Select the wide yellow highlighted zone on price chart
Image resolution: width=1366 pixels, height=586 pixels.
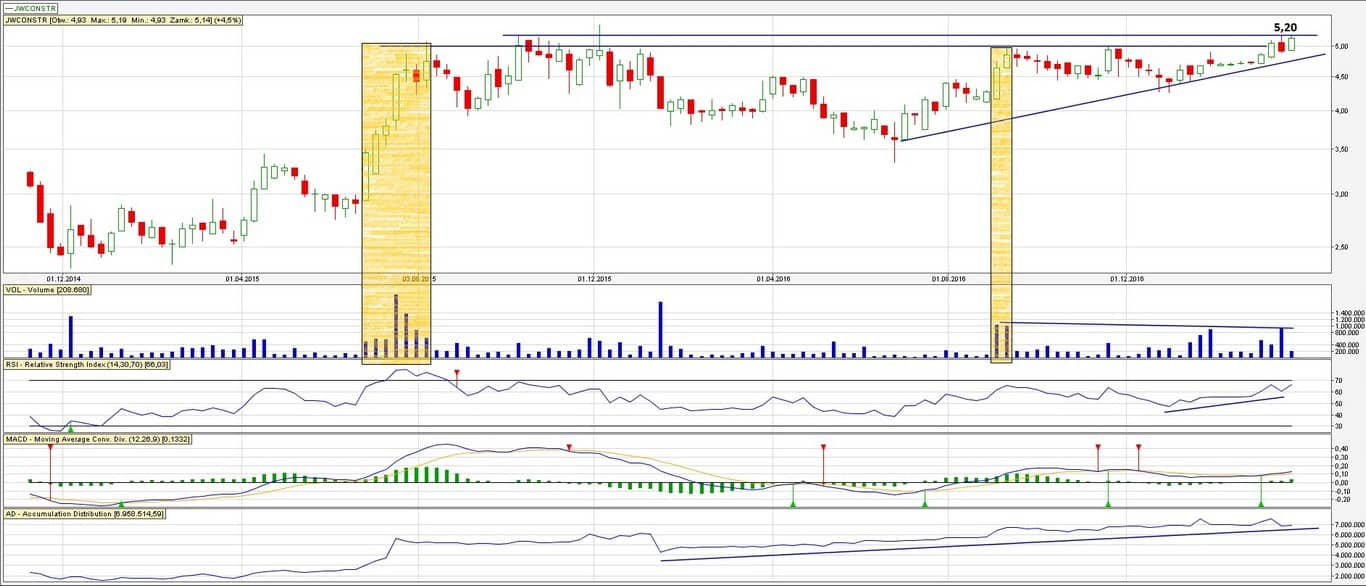396,200
